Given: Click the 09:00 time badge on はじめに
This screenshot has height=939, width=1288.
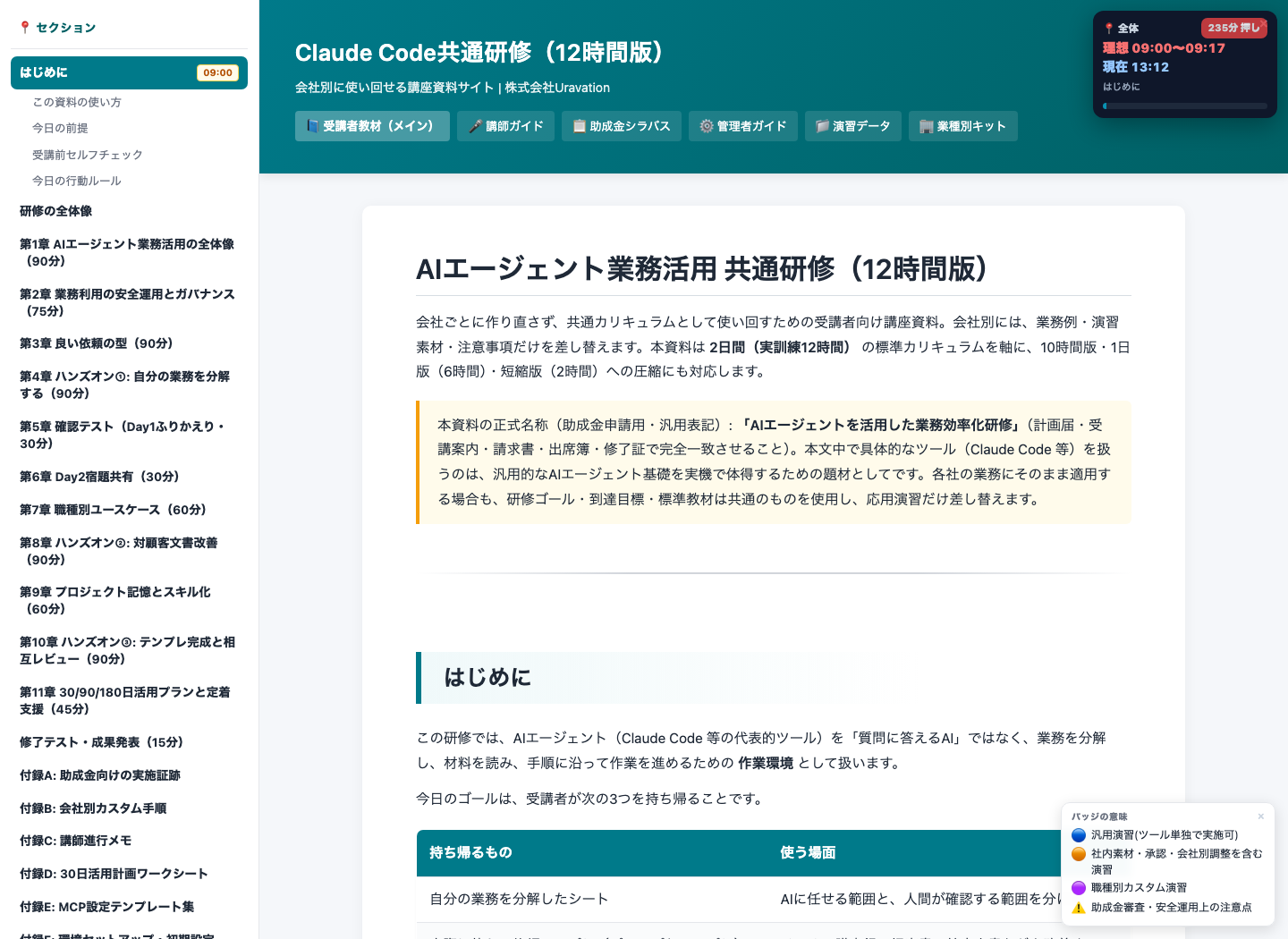Looking at the screenshot, I should coord(217,72).
